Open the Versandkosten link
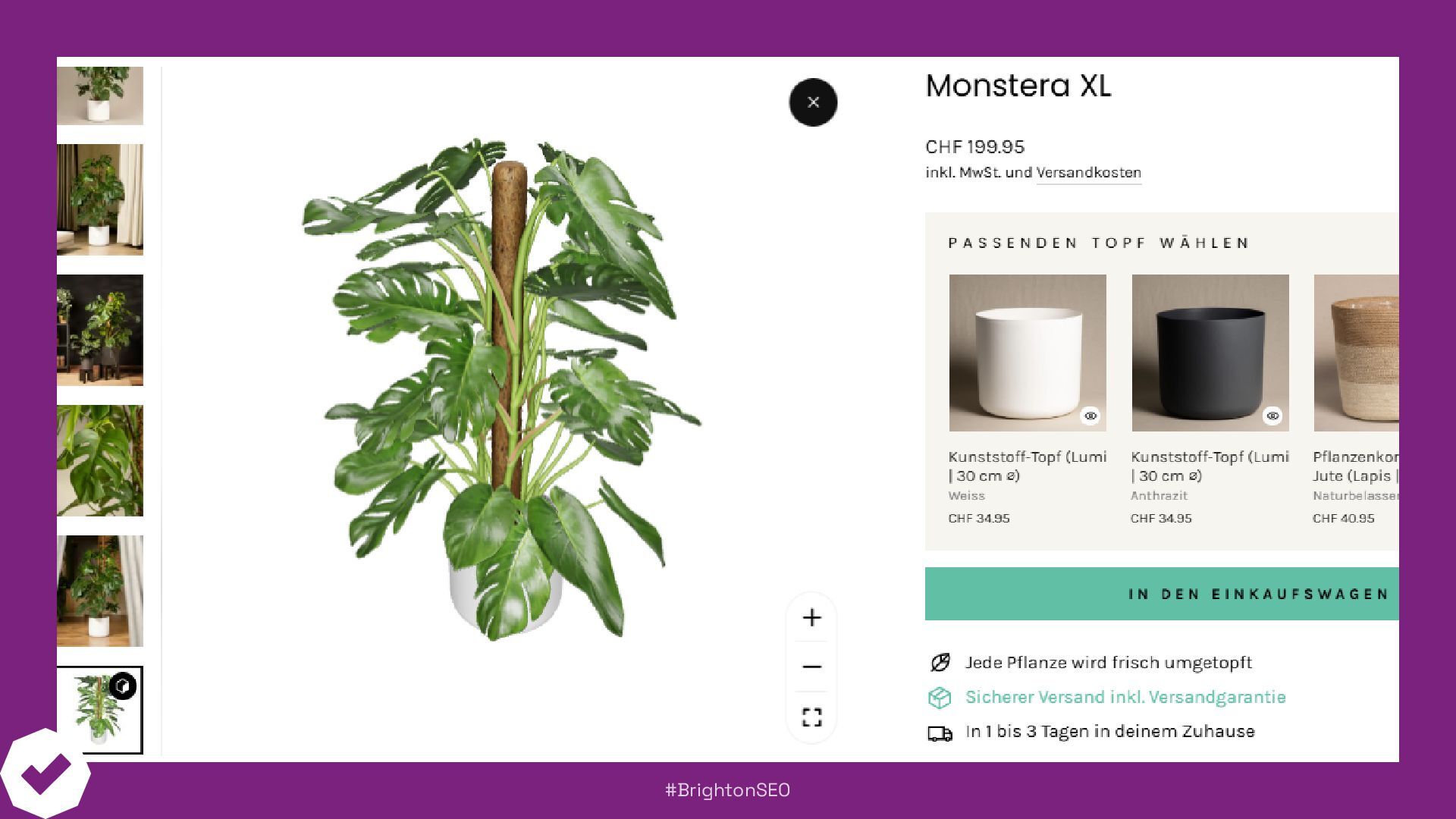The height and width of the screenshot is (819, 1456). point(1088,172)
